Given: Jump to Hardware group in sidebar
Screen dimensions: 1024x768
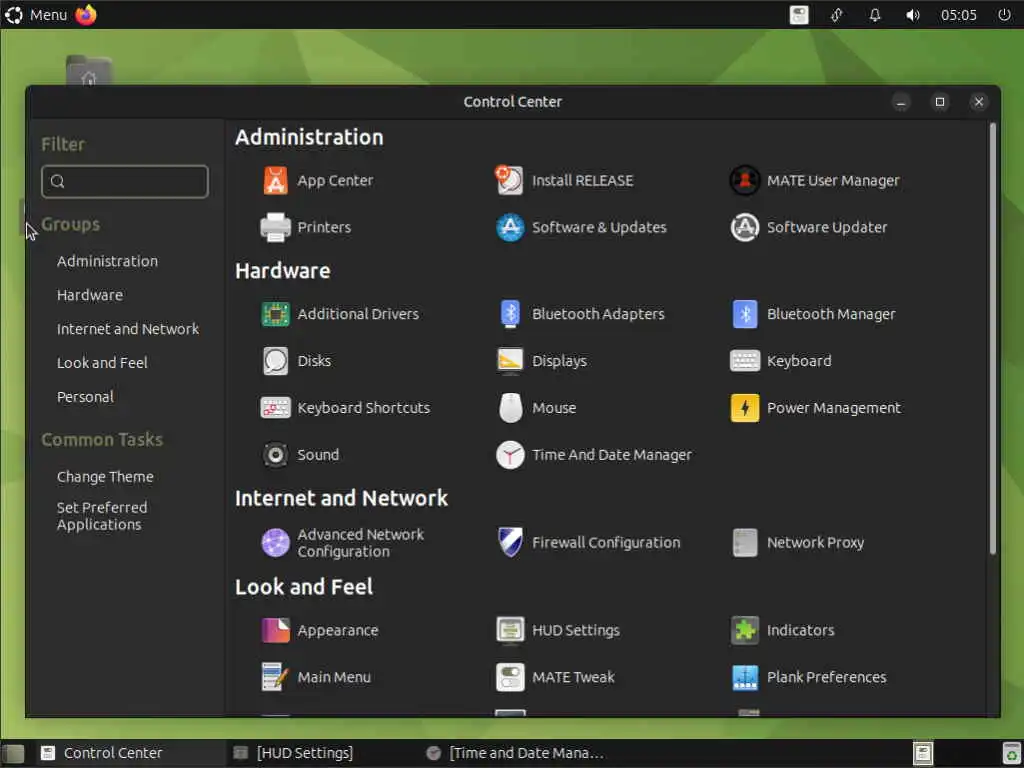Looking at the screenshot, I should pyautogui.click(x=89, y=295).
